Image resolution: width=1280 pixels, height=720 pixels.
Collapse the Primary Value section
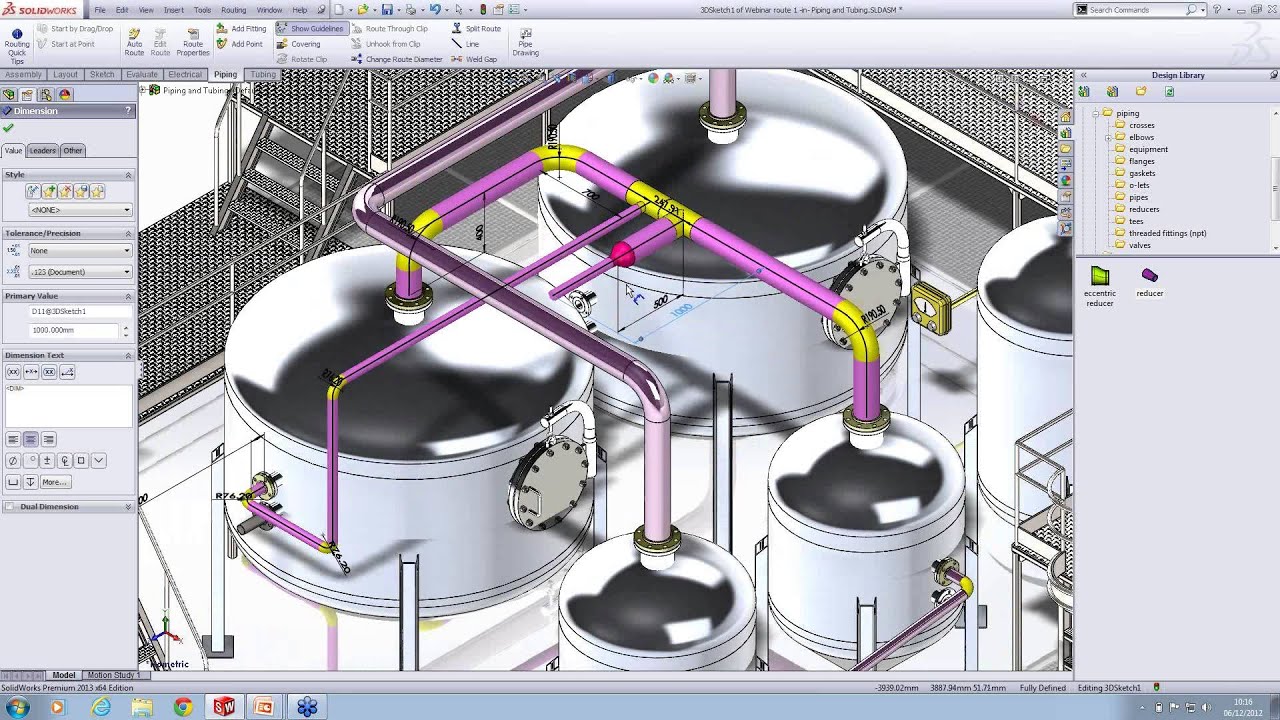click(128, 297)
